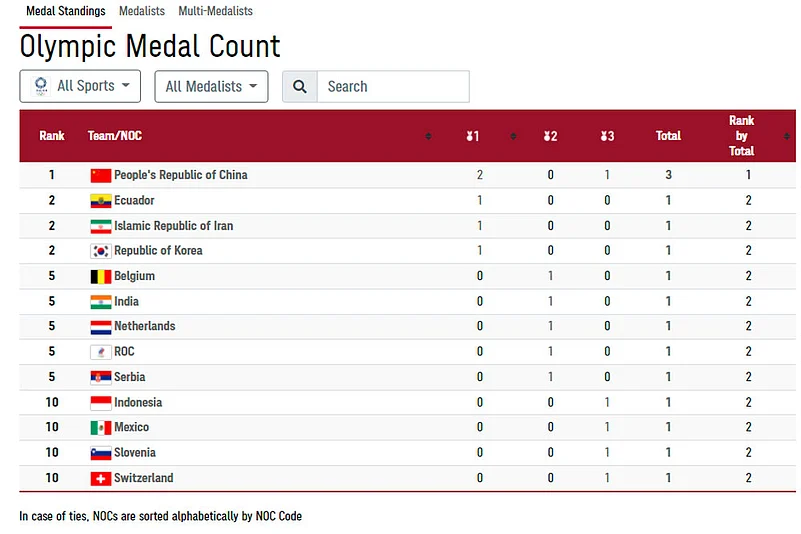The image size is (801, 534).
Task: Expand the All Medalists dropdown
Action: 211,87
